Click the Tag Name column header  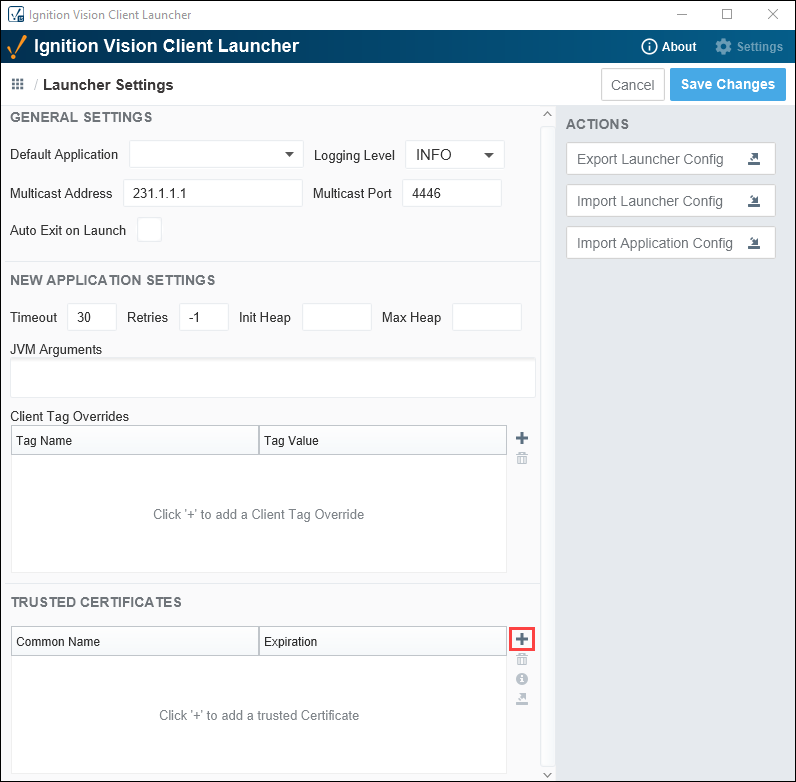(135, 440)
